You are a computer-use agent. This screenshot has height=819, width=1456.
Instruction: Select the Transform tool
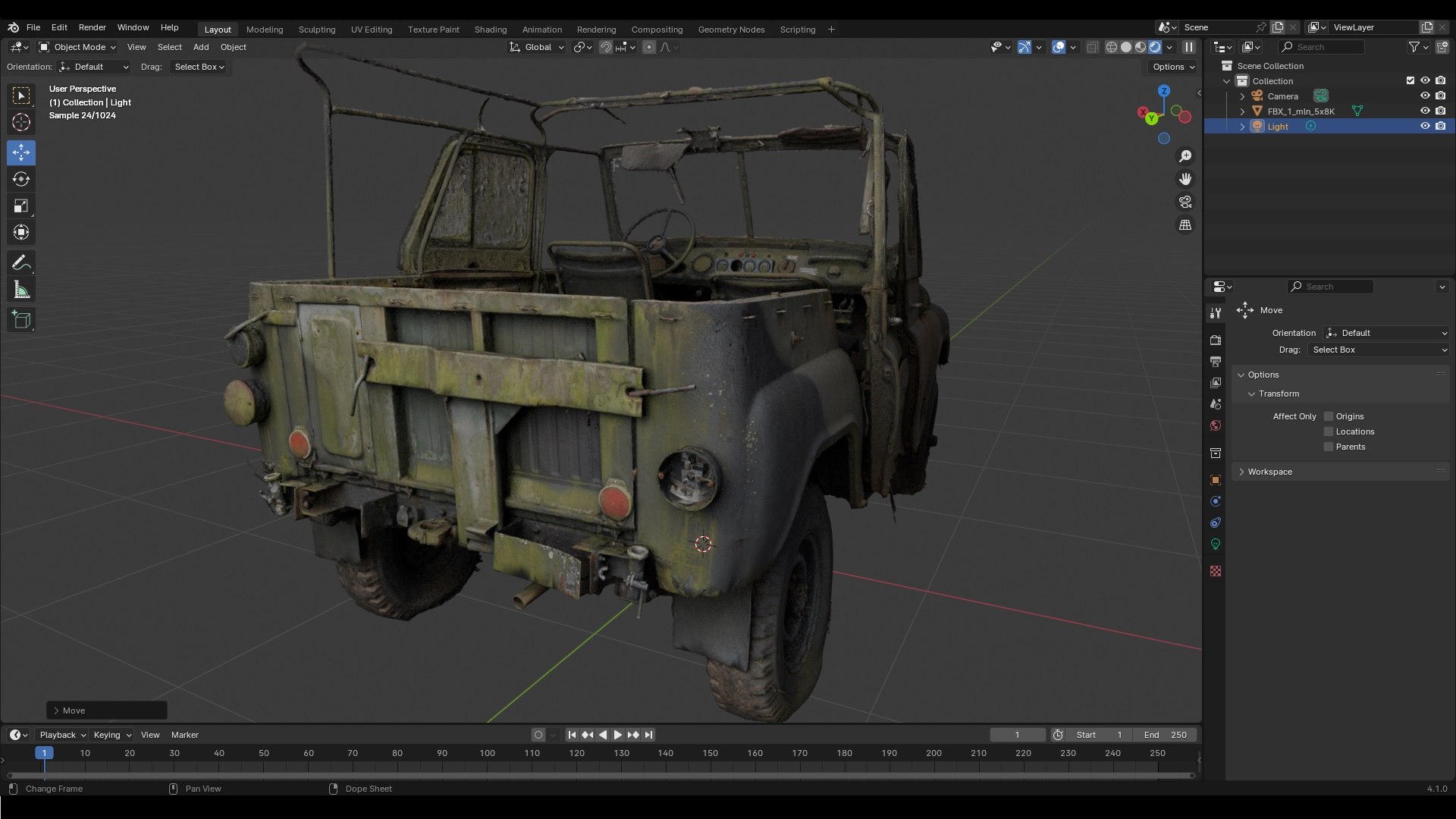[x=21, y=232]
